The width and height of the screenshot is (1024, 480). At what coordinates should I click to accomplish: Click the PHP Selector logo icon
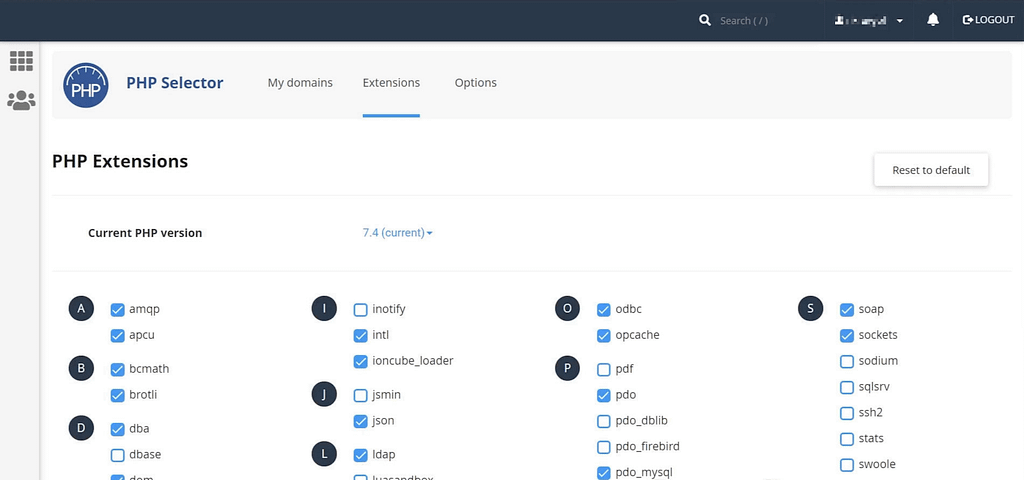[85, 84]
